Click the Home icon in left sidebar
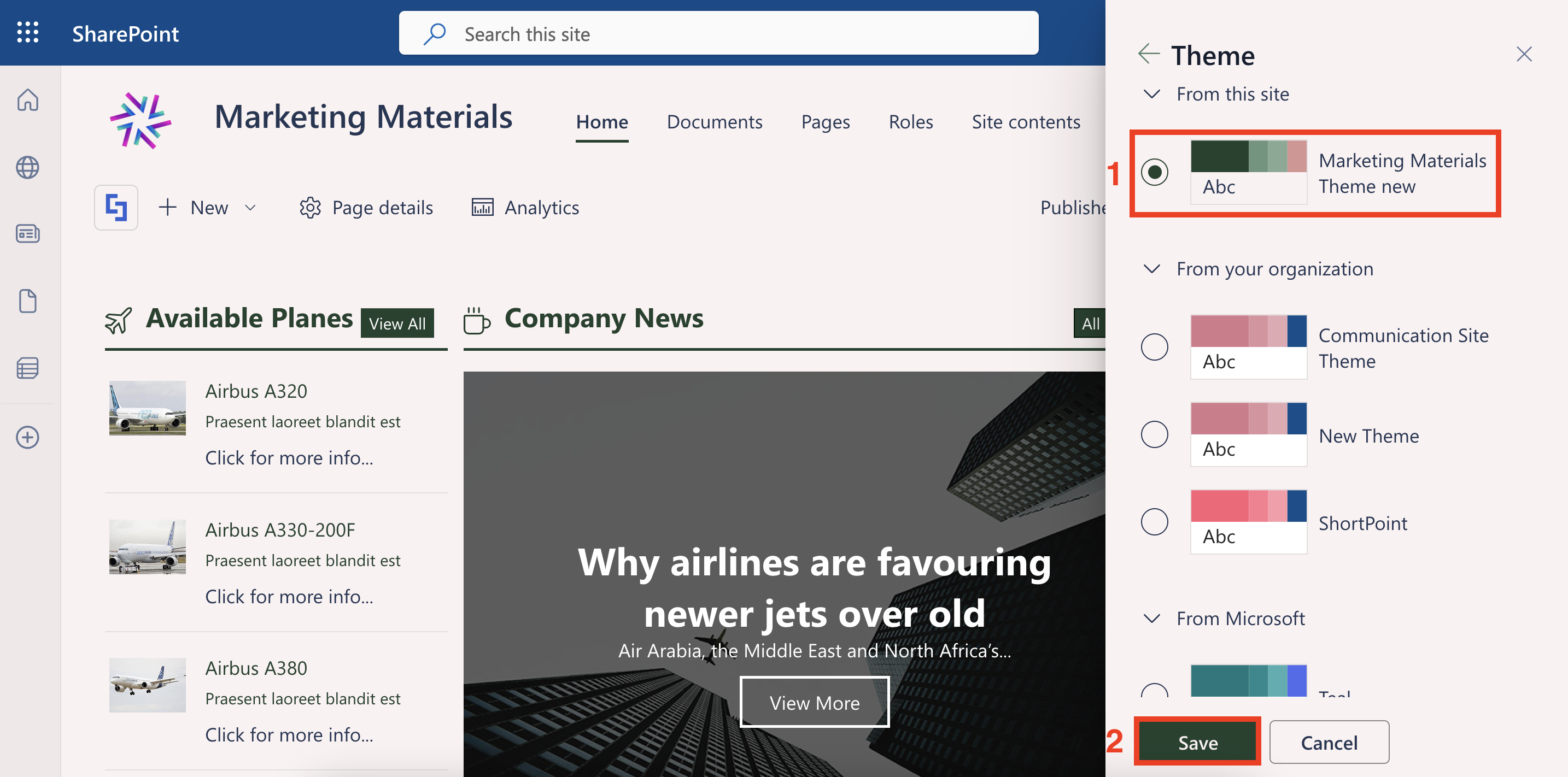Screen dimensions: 1568x777 click(27, 100)
